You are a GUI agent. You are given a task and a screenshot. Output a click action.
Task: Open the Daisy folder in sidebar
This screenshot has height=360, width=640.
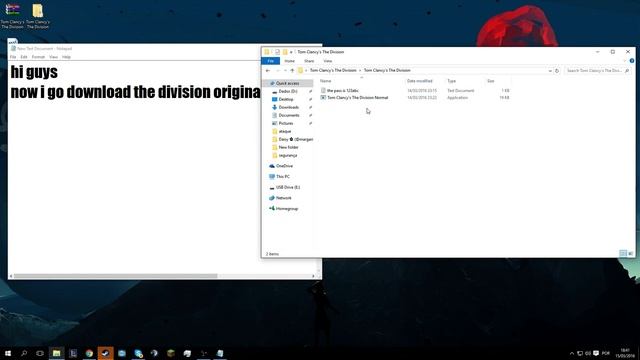[292, 139]
